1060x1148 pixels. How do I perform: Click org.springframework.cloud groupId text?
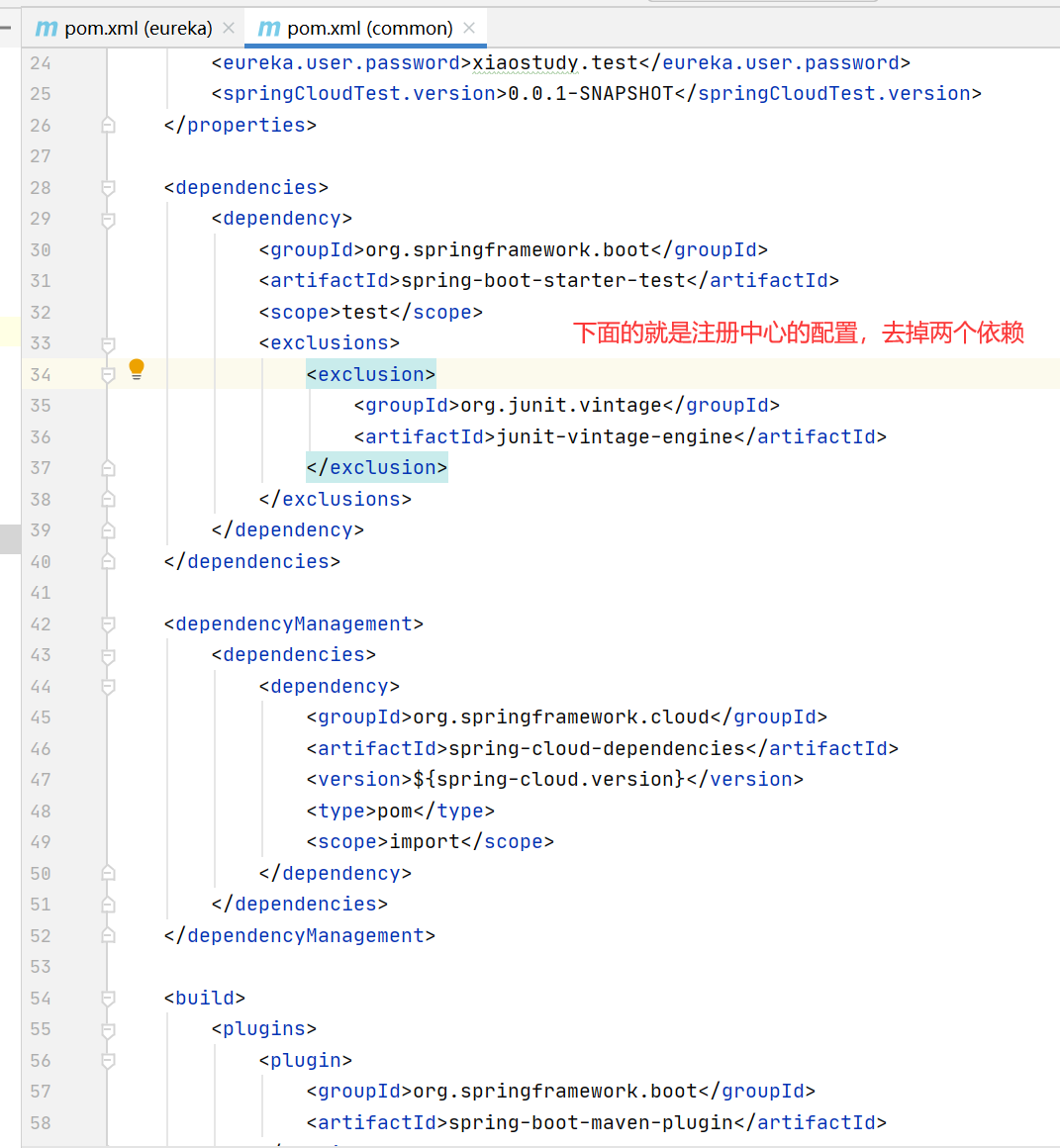click(561, 717)
